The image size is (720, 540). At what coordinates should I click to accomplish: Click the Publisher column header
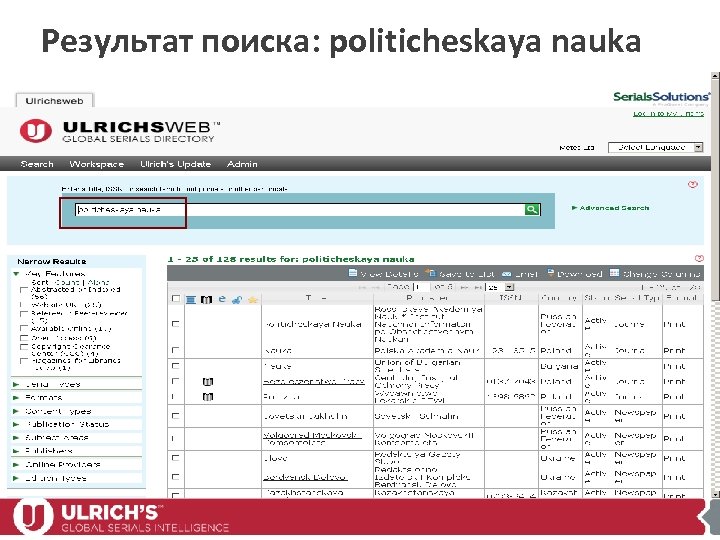click(428, 298)
